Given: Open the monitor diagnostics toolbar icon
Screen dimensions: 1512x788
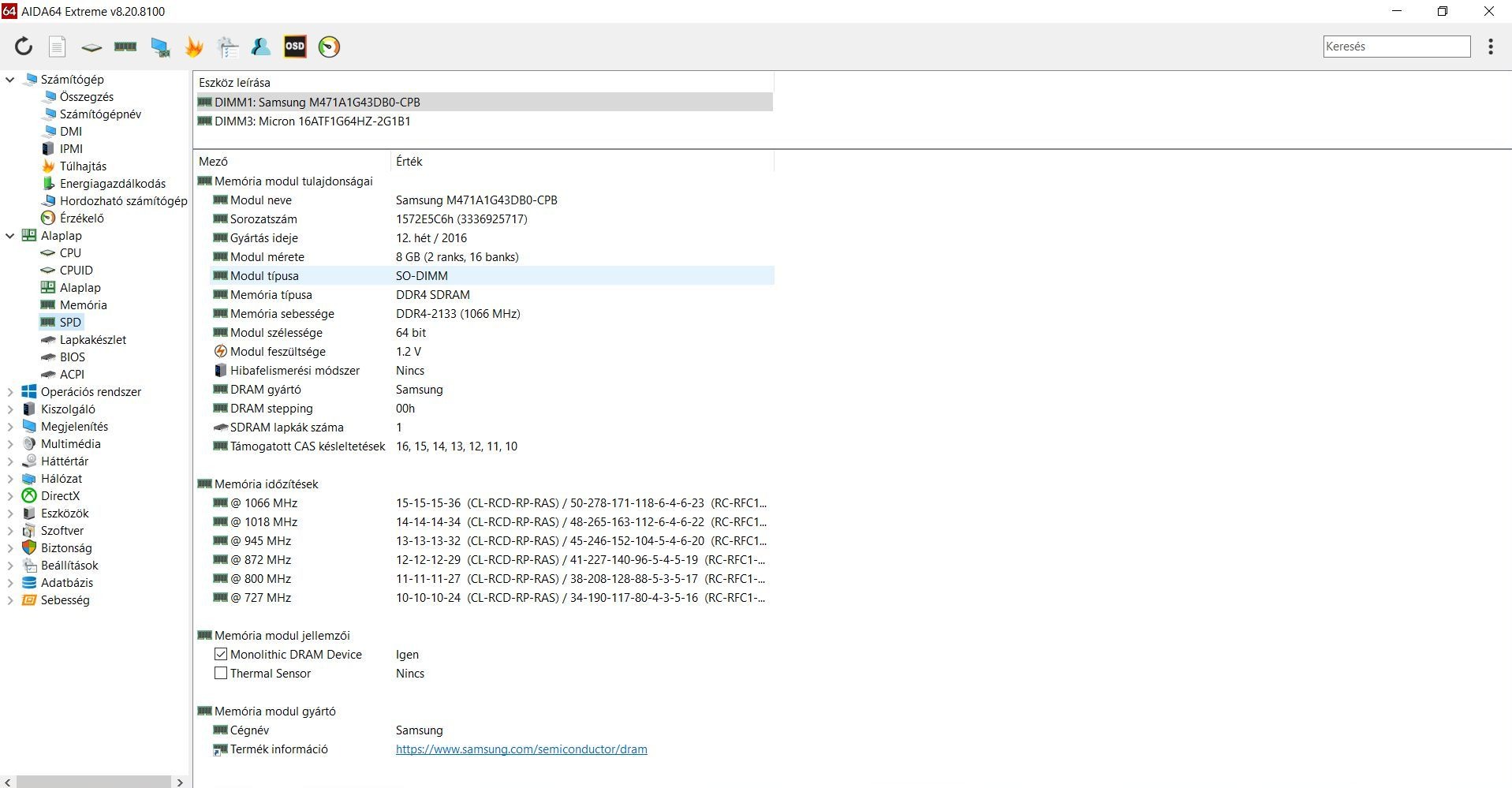Looking at the screenshot, I should tap(160, 47).
